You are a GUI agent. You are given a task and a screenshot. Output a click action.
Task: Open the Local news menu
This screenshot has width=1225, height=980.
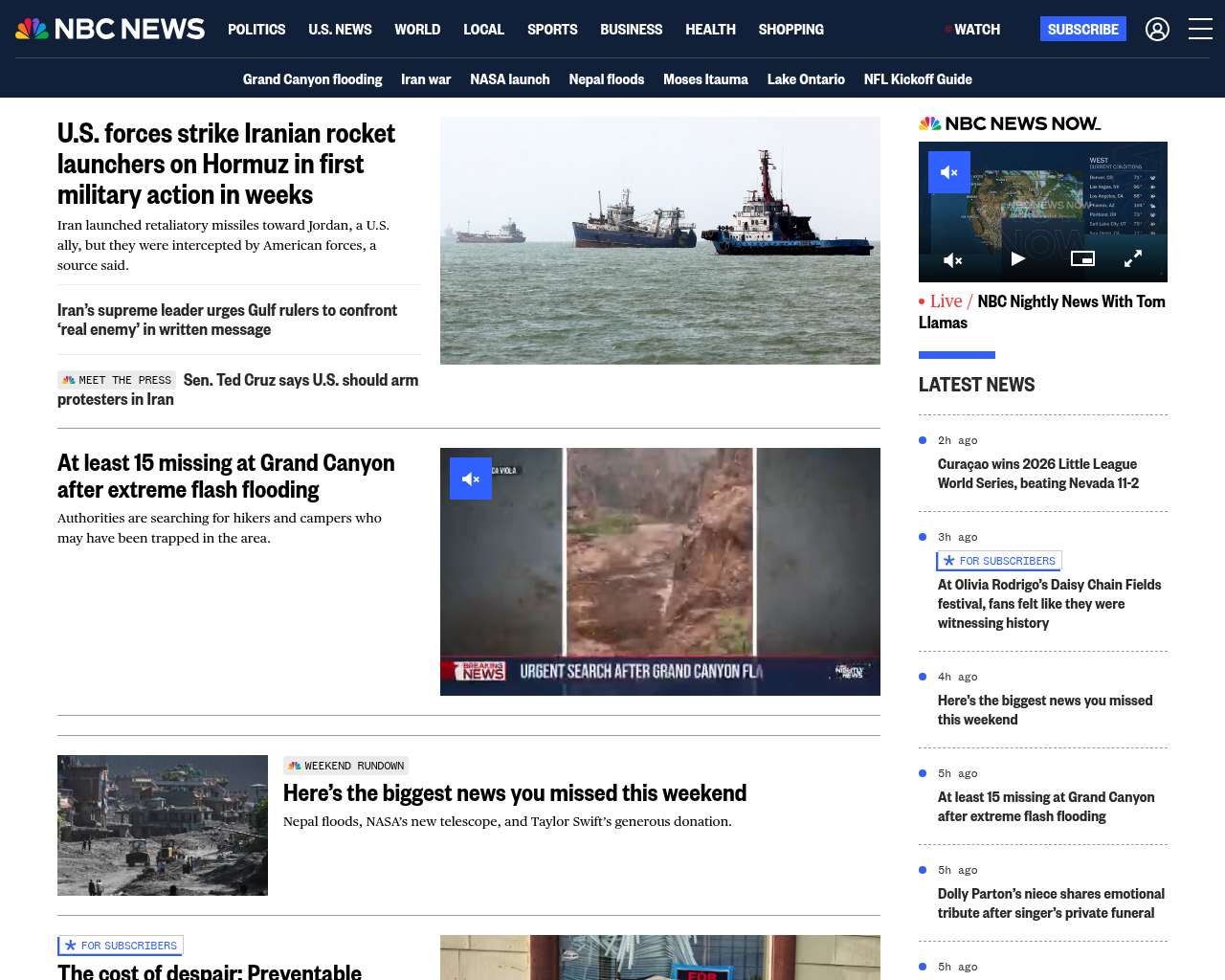483,30
